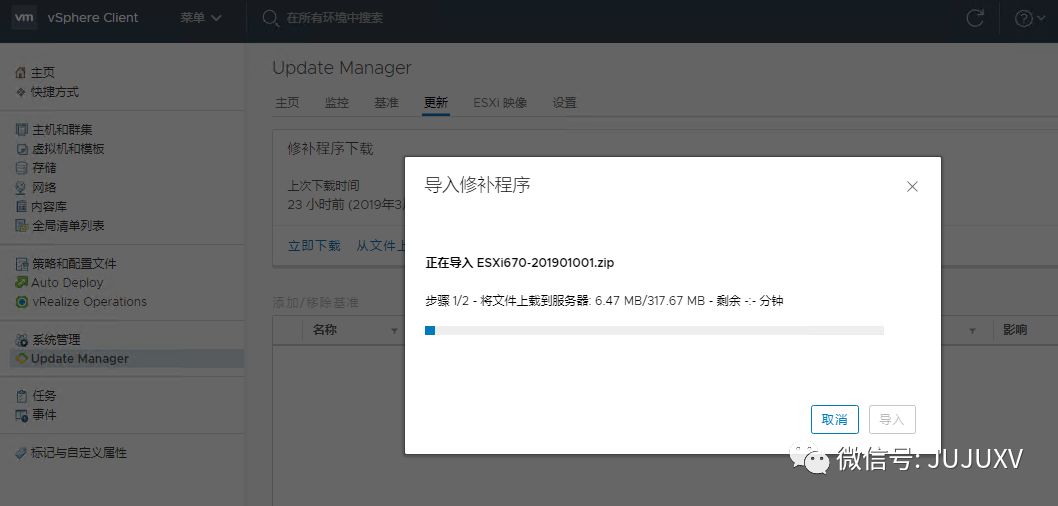
Task: Click the 内容库 content library icon
Action: click(22, 206)
